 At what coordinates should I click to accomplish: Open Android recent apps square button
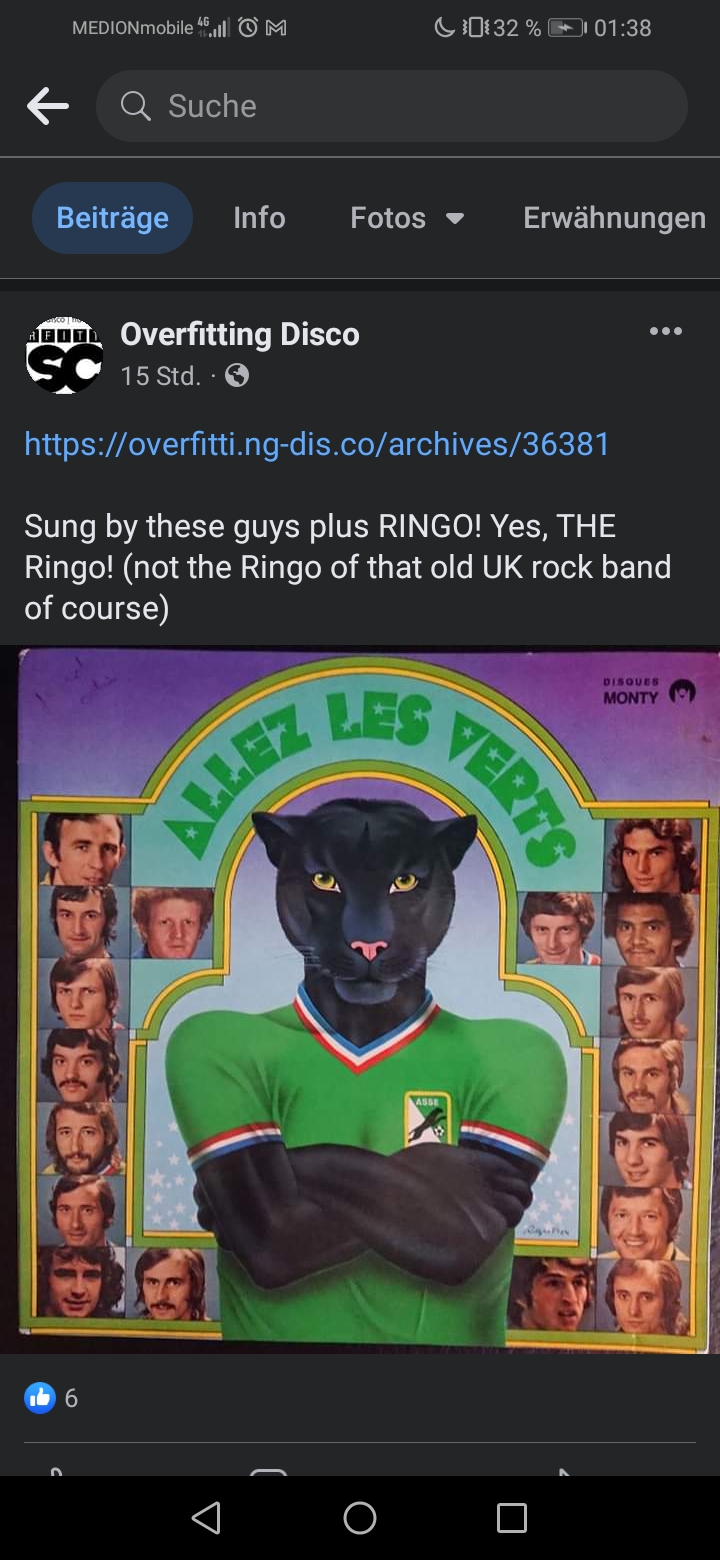point(511,1518)
